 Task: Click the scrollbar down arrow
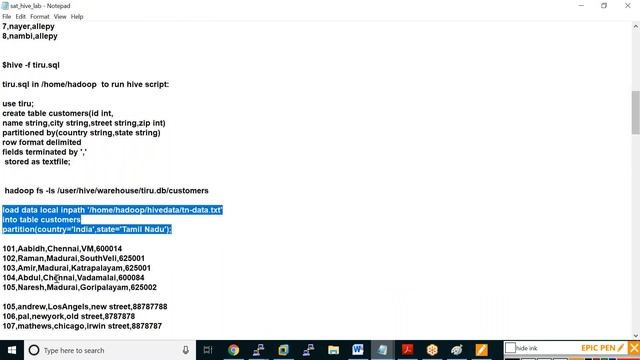pyautogui.click(x=636, y=336)
